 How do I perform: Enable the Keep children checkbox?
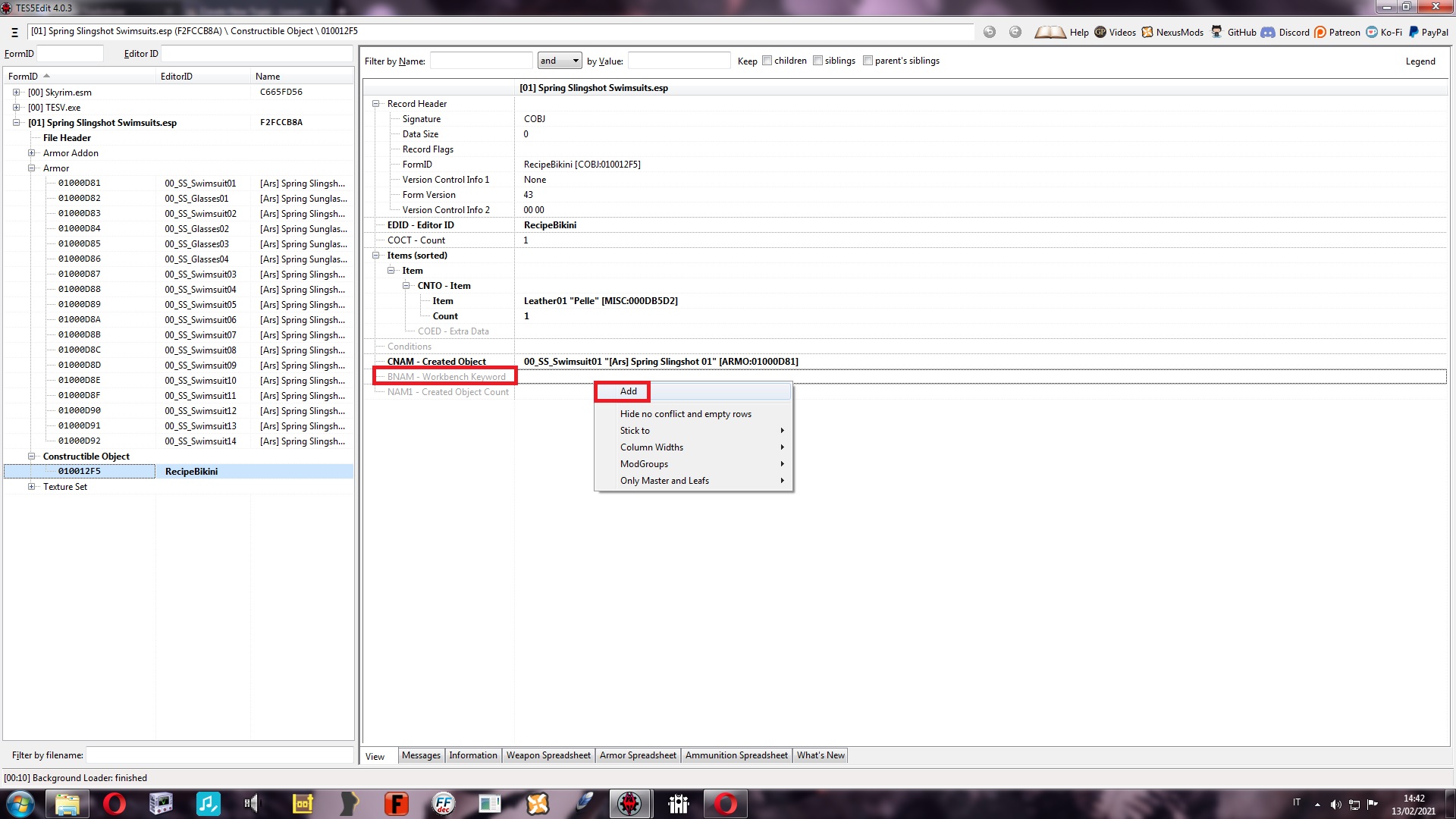point(767,61)
